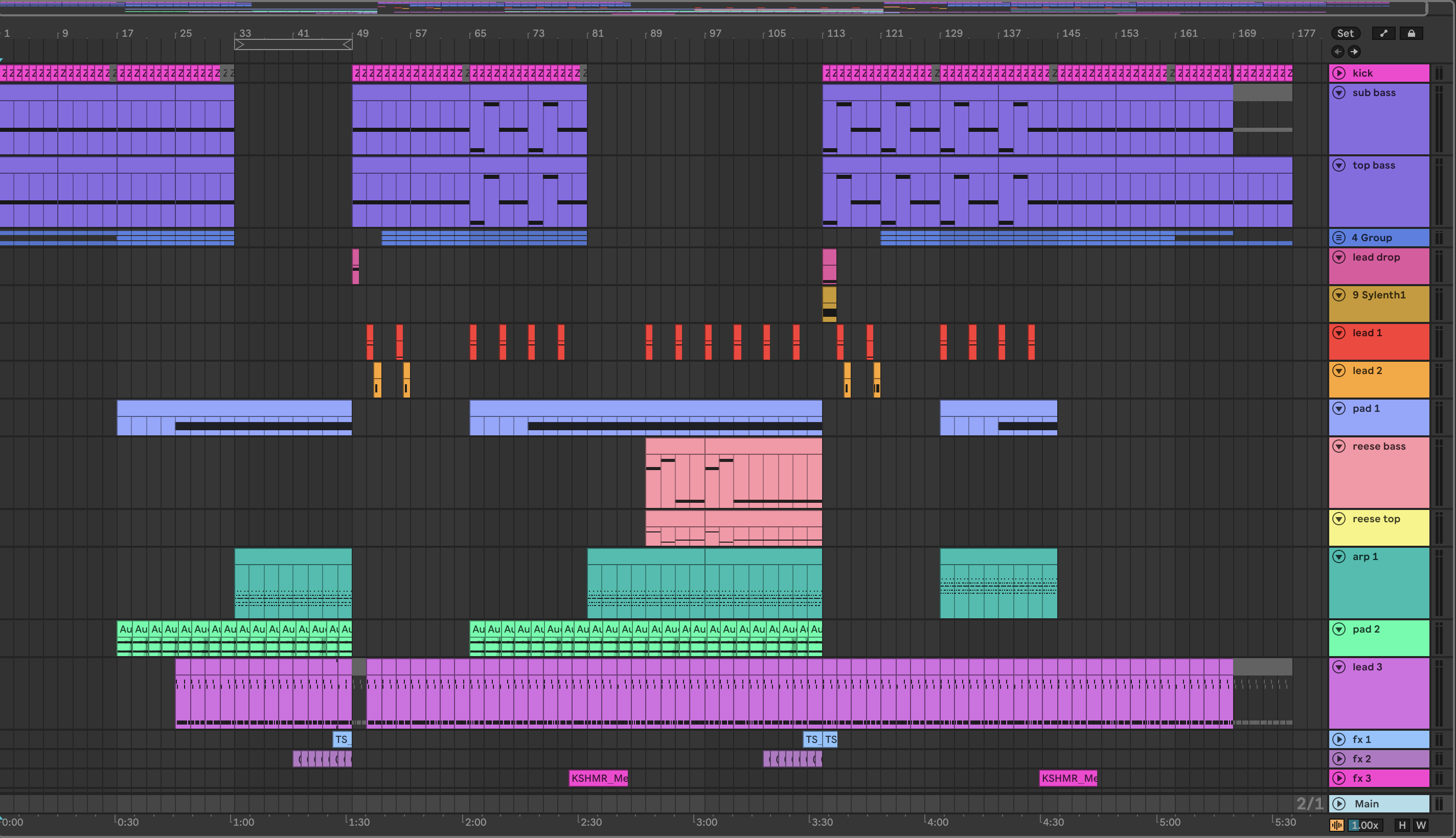1456x838 pixels.
Task: Select the first KSHMR_Me clip in fx 3
Action: coord(598,778)
